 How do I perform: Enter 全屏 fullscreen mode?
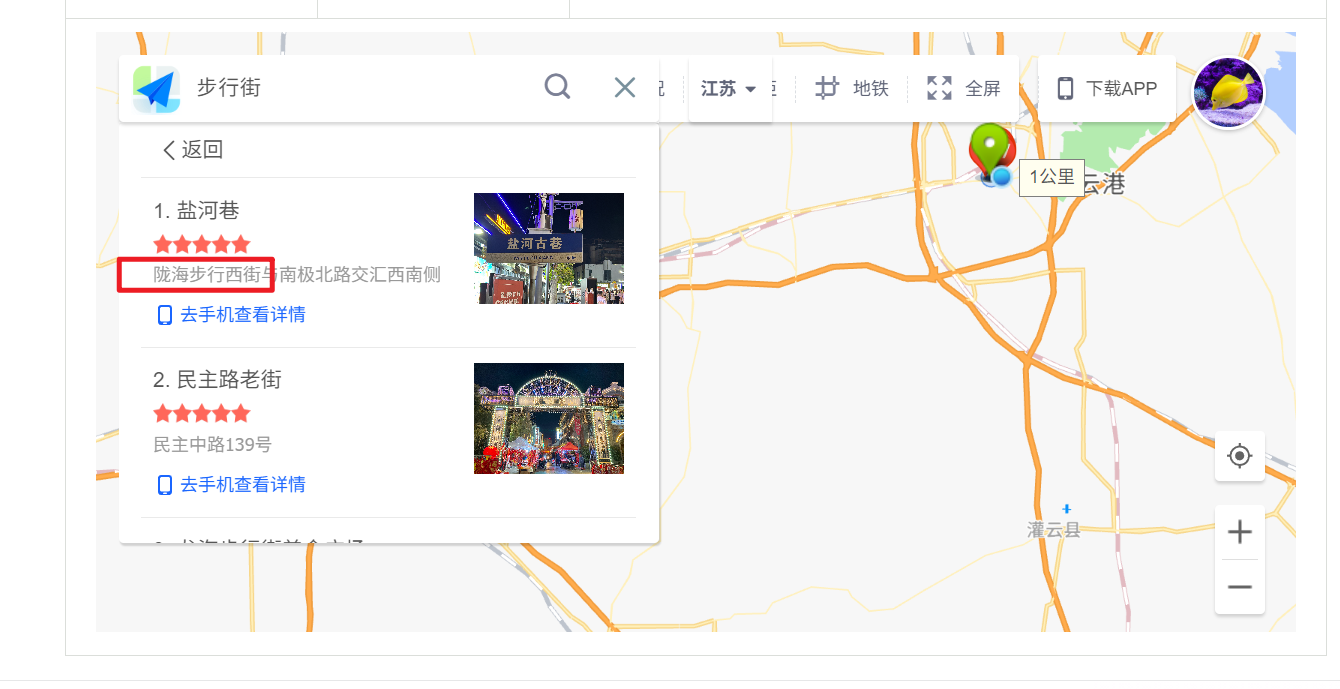pyautogui.click(x=964, y=88)
